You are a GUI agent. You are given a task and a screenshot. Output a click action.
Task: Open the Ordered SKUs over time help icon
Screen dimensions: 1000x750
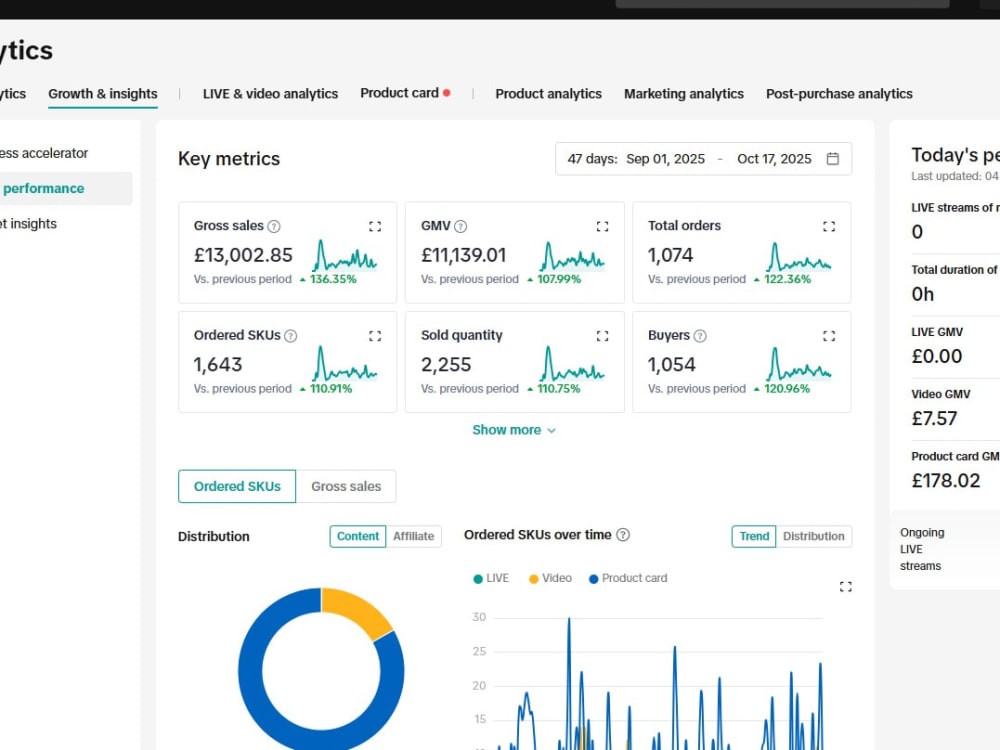[x=623, y=535]
